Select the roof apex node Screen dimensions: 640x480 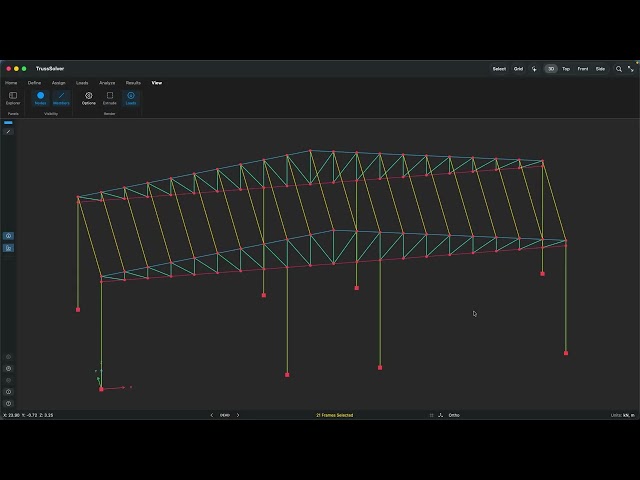[x=310, y=151]
